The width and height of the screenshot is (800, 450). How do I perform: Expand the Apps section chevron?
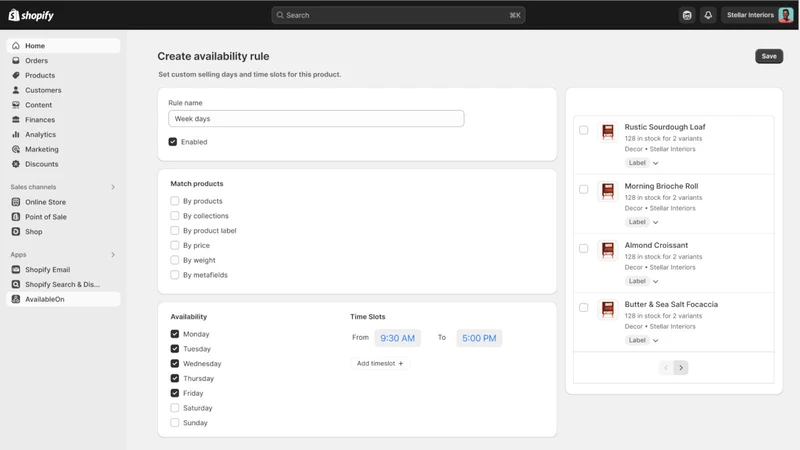pyautogui.click(x=113, y=255)
